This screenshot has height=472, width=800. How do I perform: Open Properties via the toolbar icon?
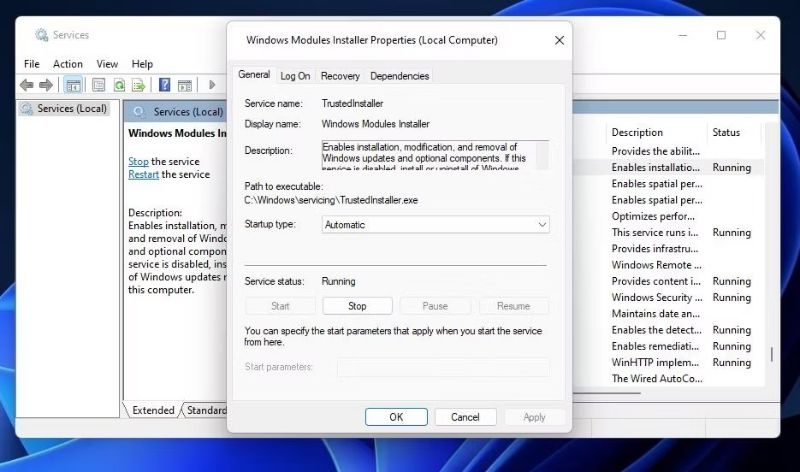(99, 85)
